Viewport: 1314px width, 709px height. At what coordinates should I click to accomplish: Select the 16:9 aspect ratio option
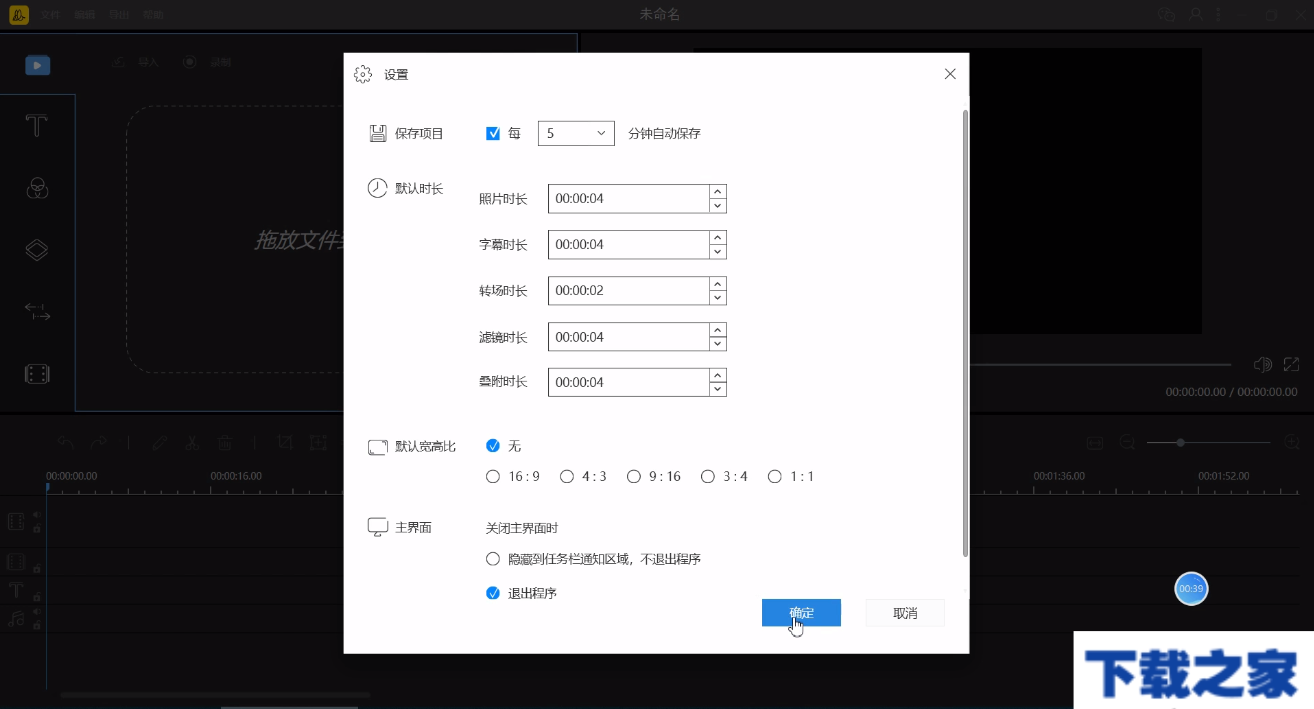tap(492, 476)
